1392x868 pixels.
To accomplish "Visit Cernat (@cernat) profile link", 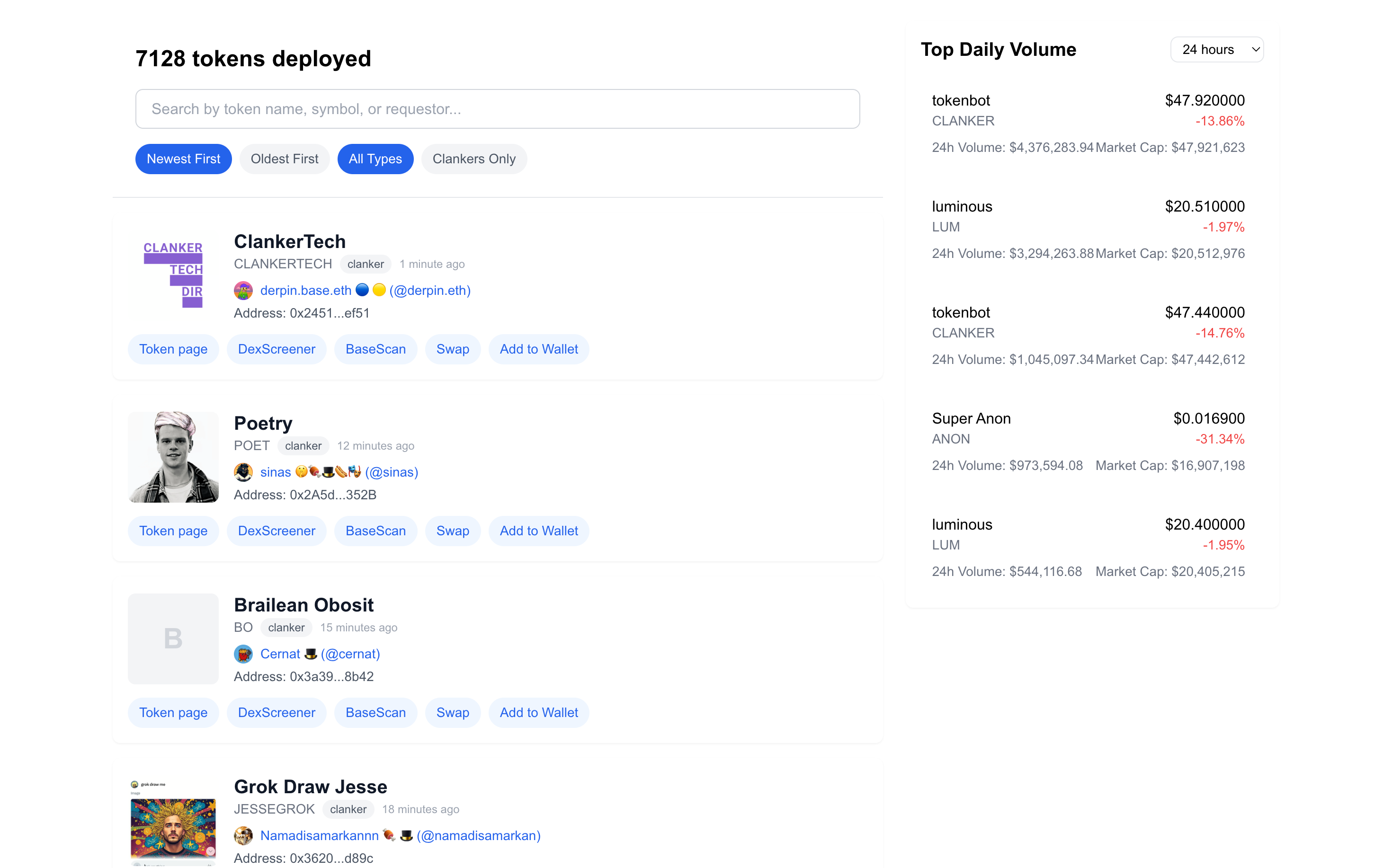I will pos(320,654).
